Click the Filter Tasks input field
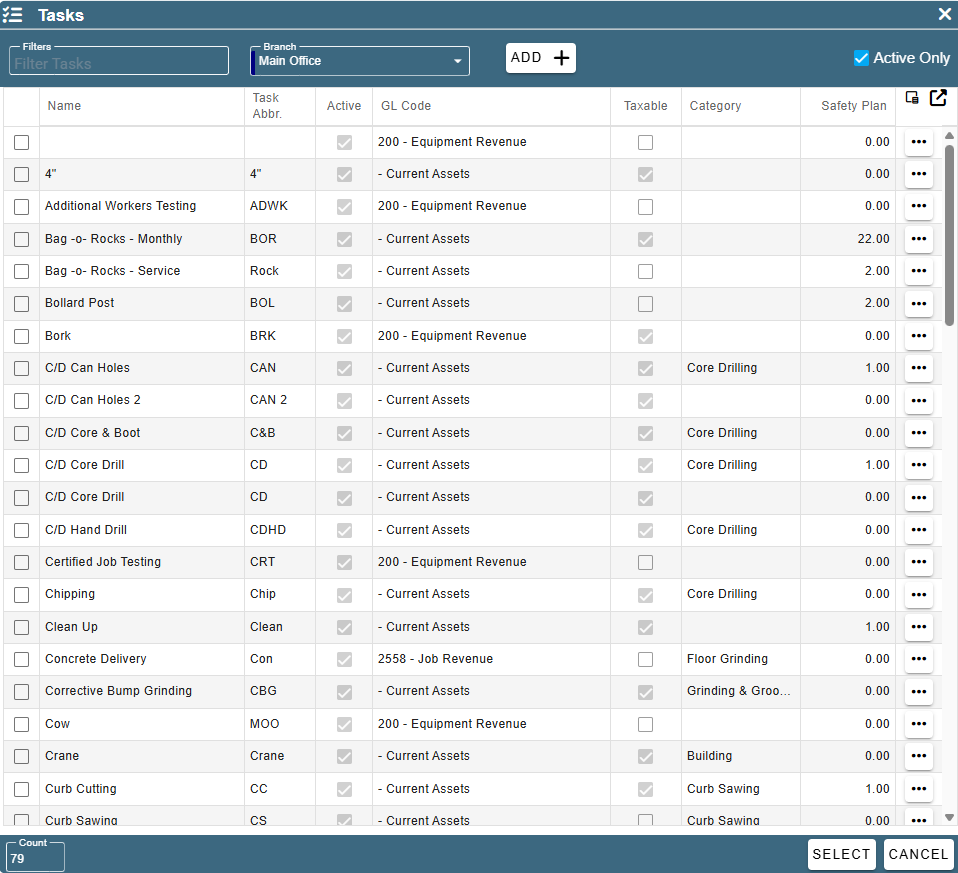This screenshot has height=873, width=958. 119,62
